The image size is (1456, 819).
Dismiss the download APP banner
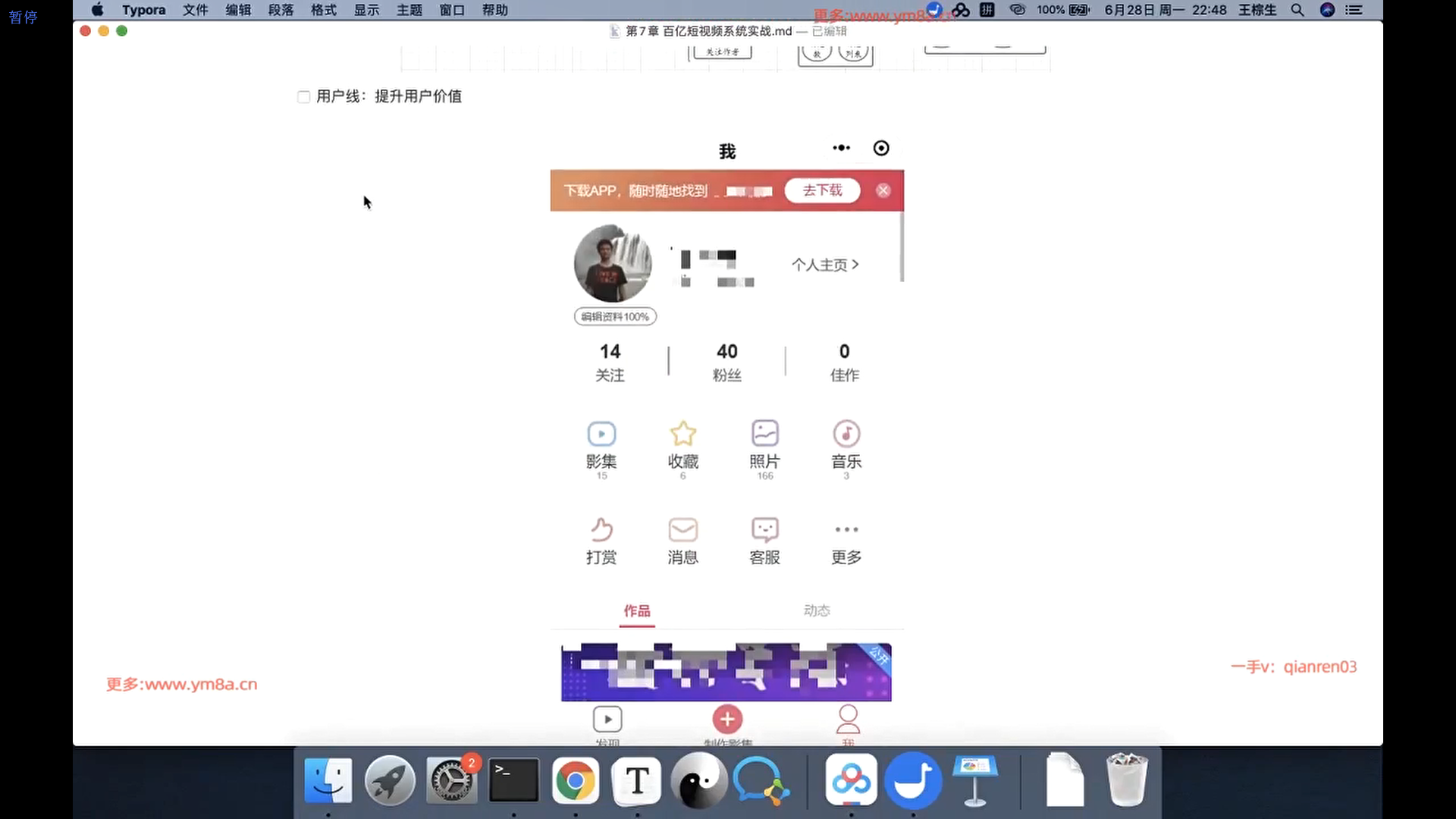point(883,191)
